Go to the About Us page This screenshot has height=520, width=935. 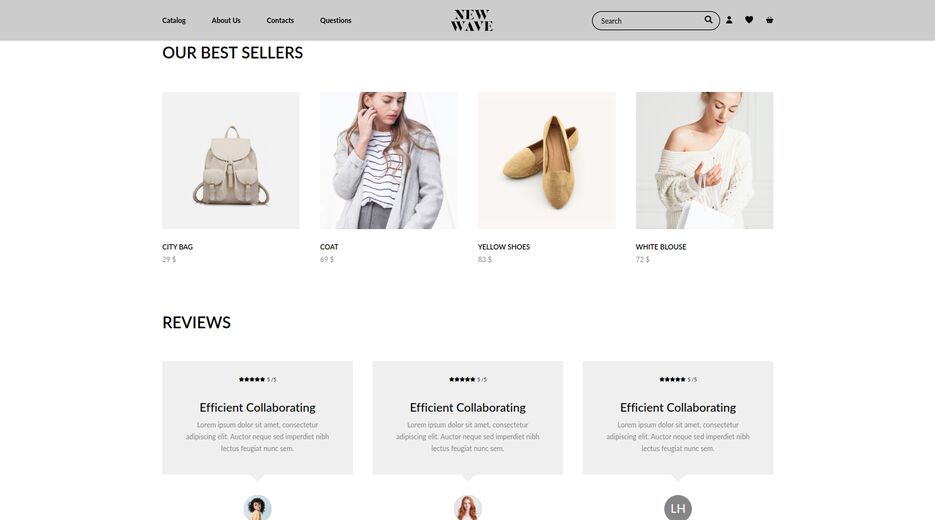pyautogui.click(x=226, y=20)
